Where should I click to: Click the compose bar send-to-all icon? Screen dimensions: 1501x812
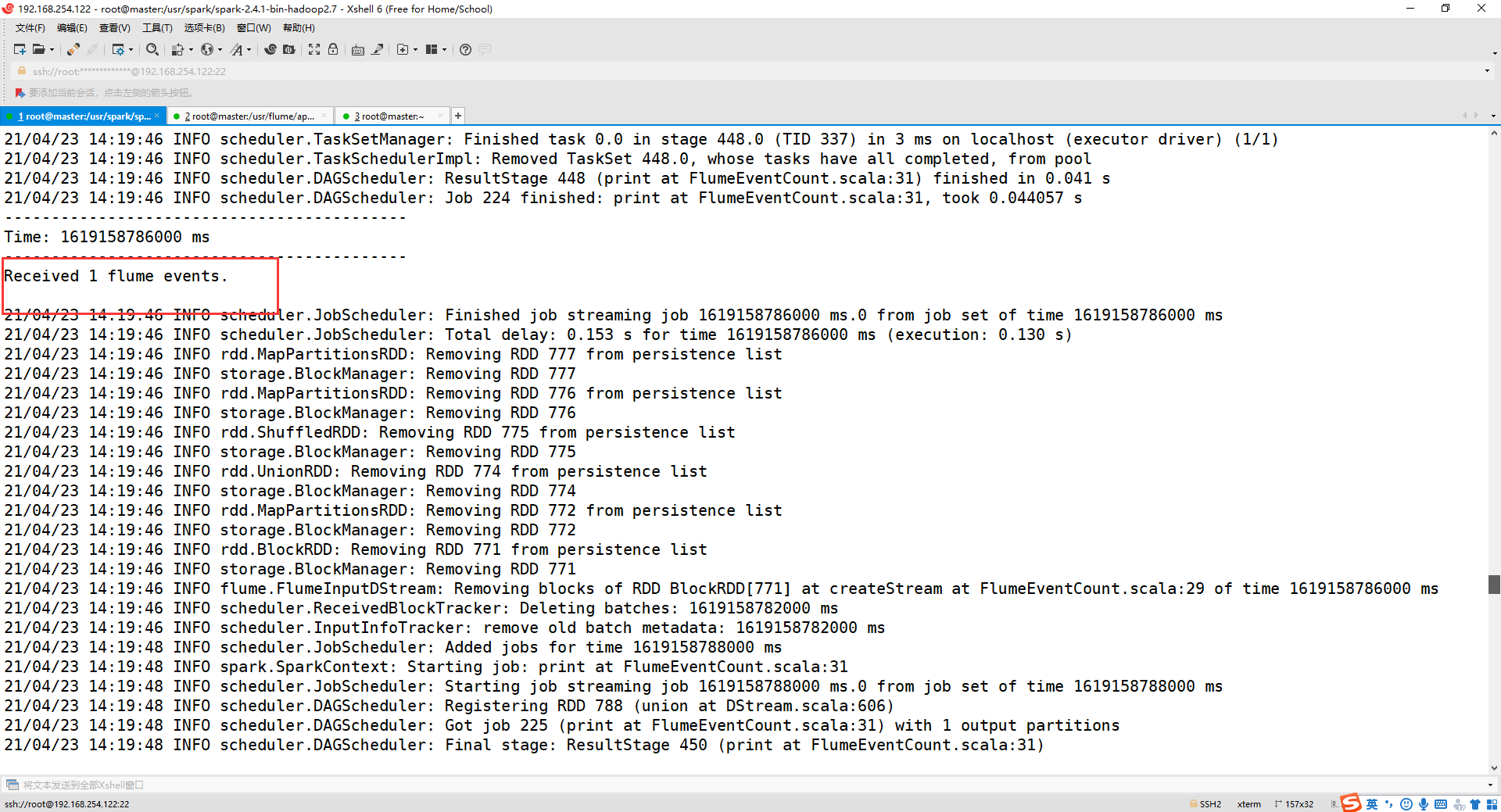tap(13, 785)
